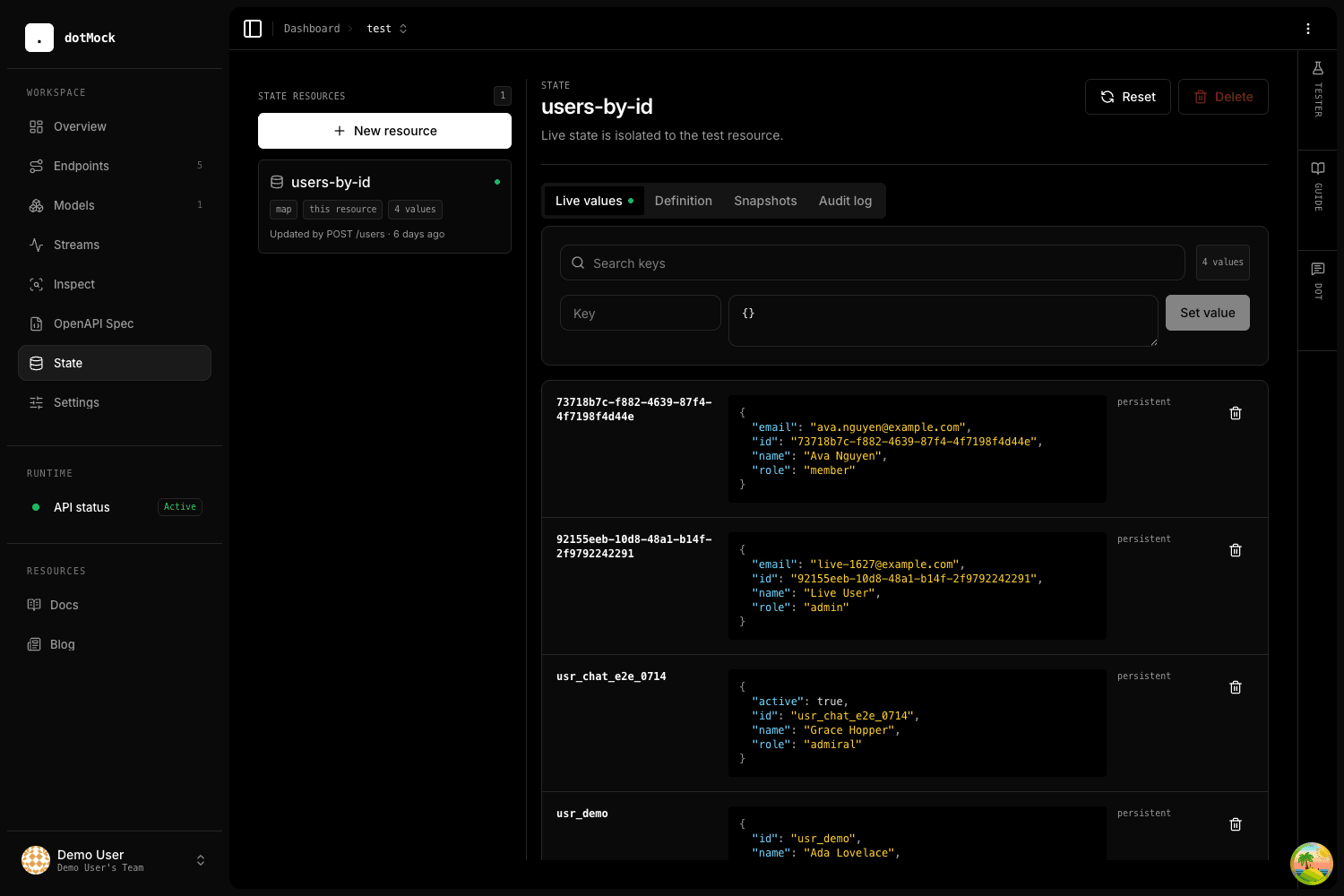The image size is (1344, 896).
Task: Click the Overview grid icon
Action: (x=36, y=126)
